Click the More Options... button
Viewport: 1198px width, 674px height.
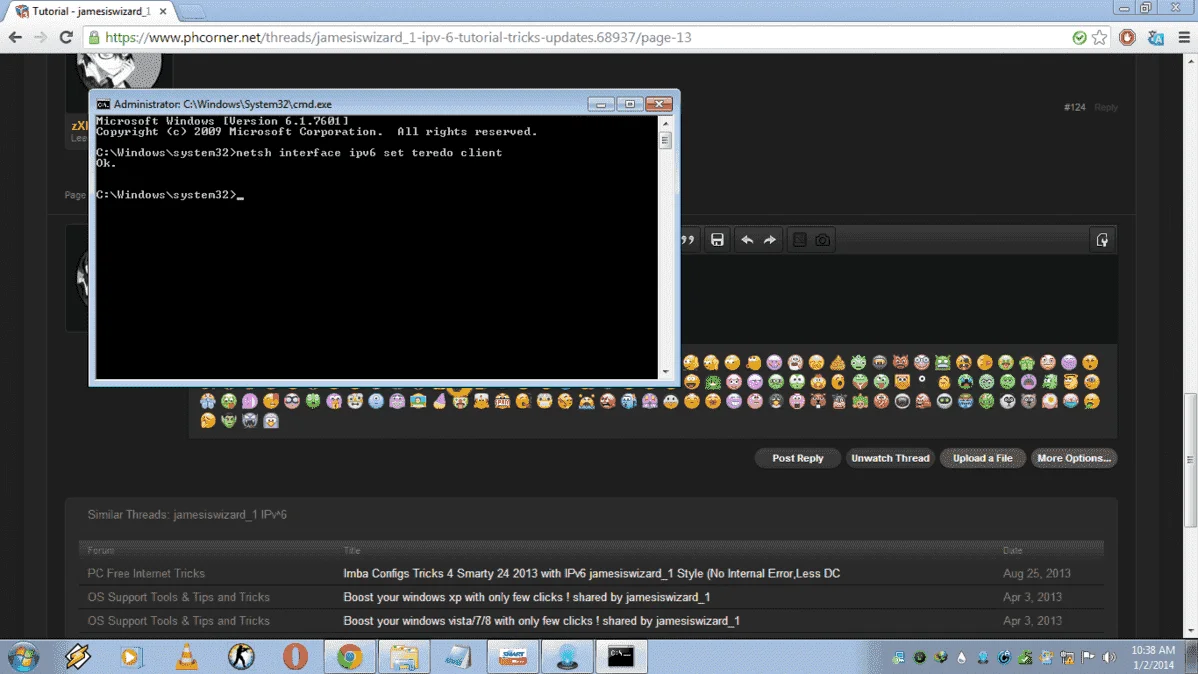coord(1073,458)
